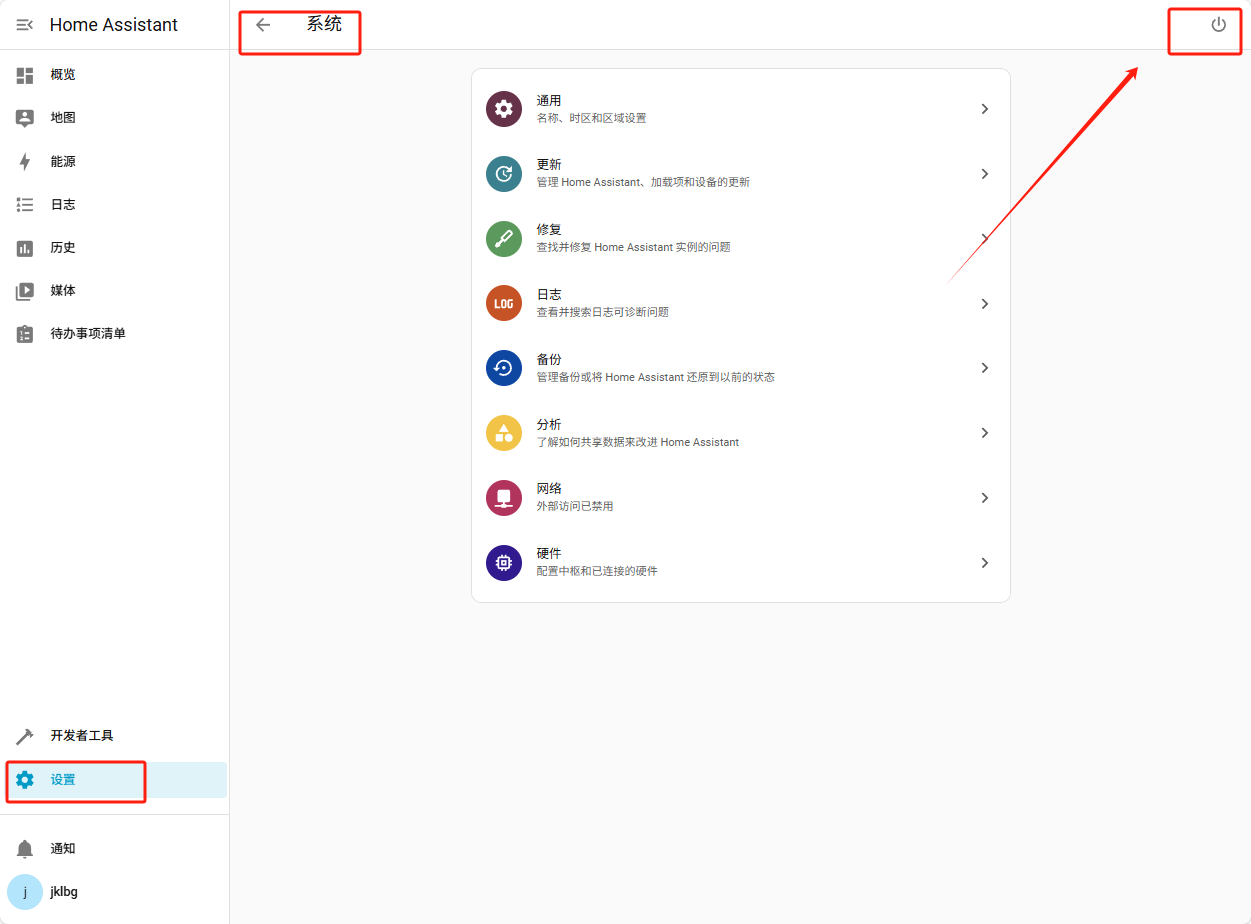Collapse the sidebar with the menu icon
The height and width of the screenshot is (924, 1251).
pos(25,25)
